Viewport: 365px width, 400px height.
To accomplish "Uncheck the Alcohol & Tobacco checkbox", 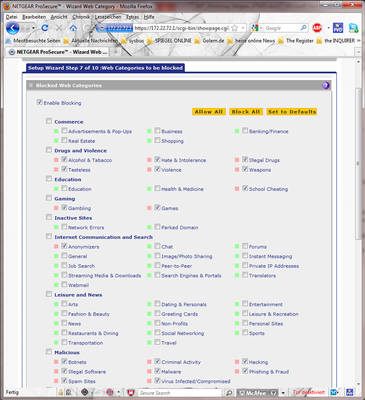I will coord(64,160).
